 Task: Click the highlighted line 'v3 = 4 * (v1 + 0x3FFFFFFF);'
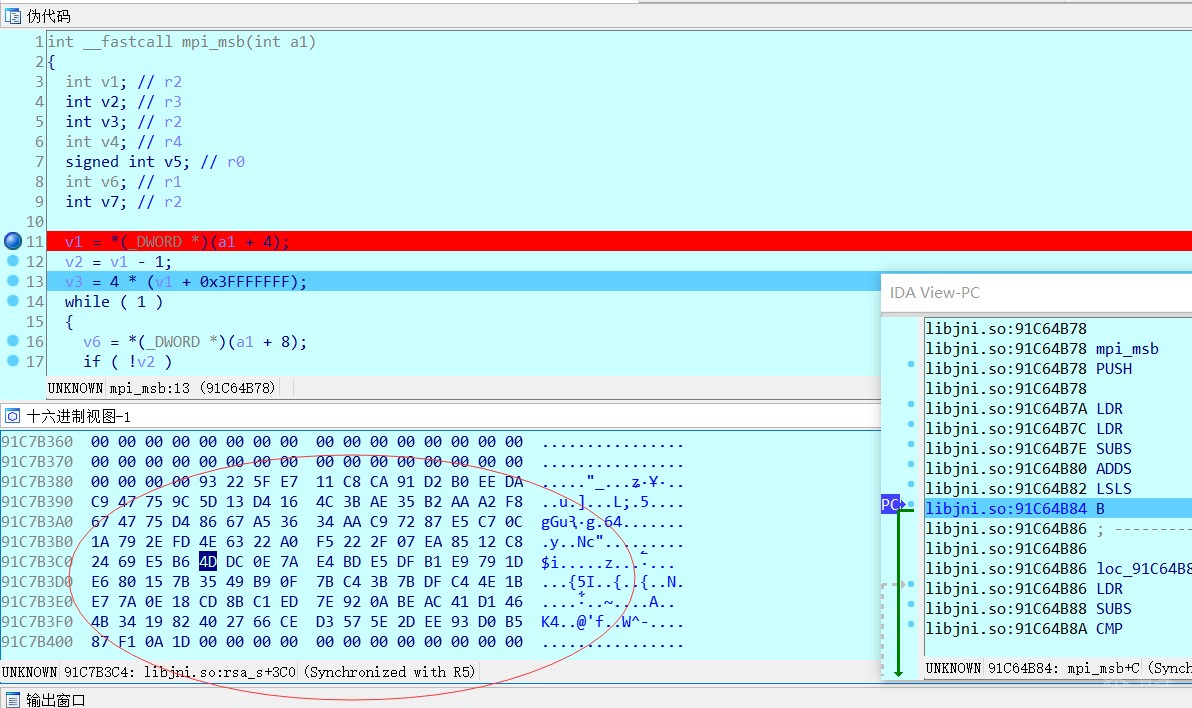[186, 281]
